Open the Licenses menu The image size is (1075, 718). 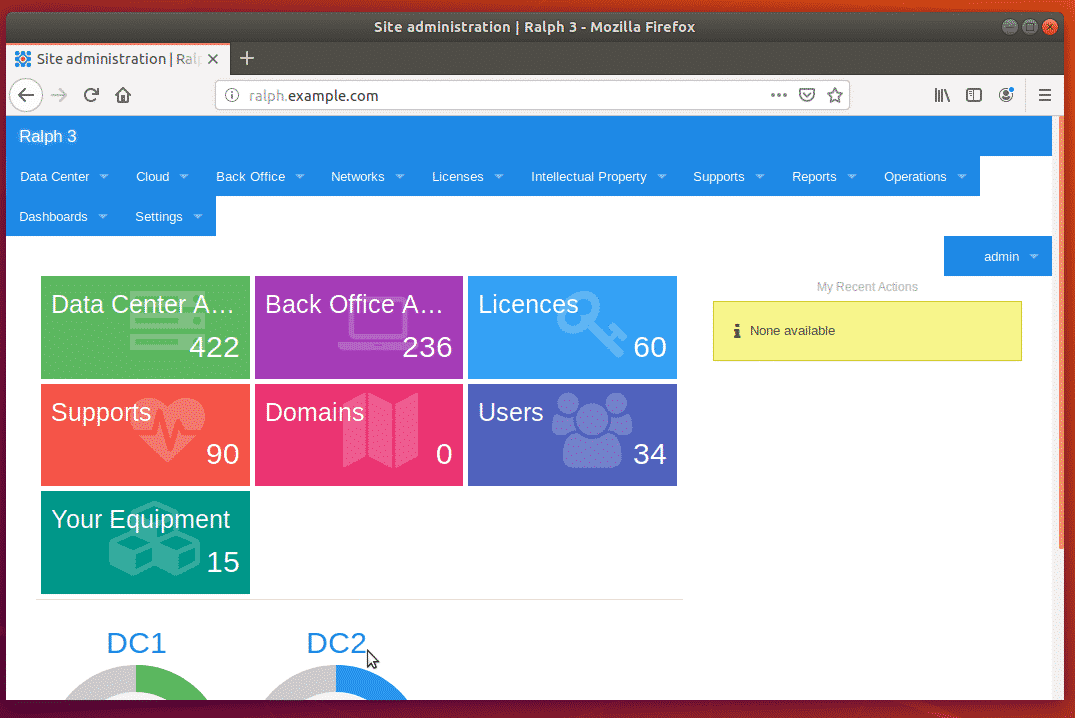point(468,176)
